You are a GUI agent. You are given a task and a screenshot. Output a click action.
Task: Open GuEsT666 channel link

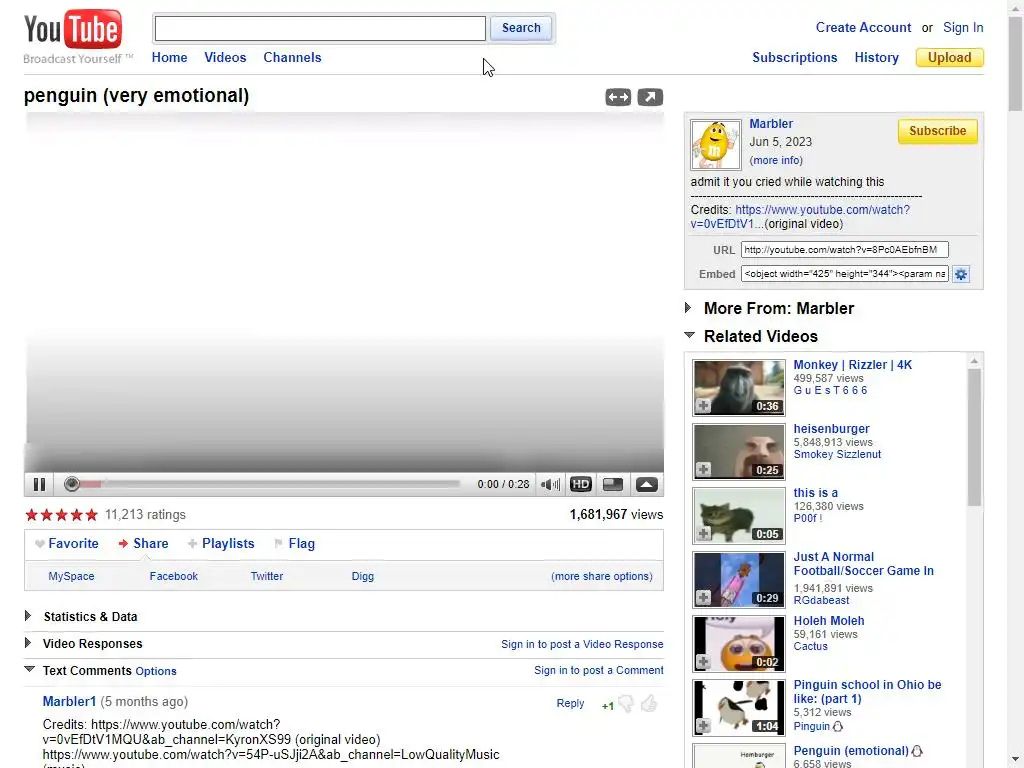[x=831, y=391]
